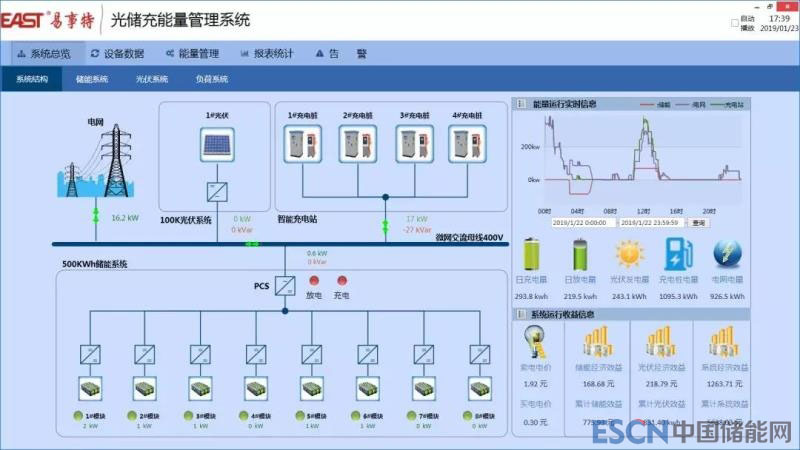Click the 电网电量 lightning bolt icon
The width and height of the screenshot is (800, 450).
(x=726, y=255)
